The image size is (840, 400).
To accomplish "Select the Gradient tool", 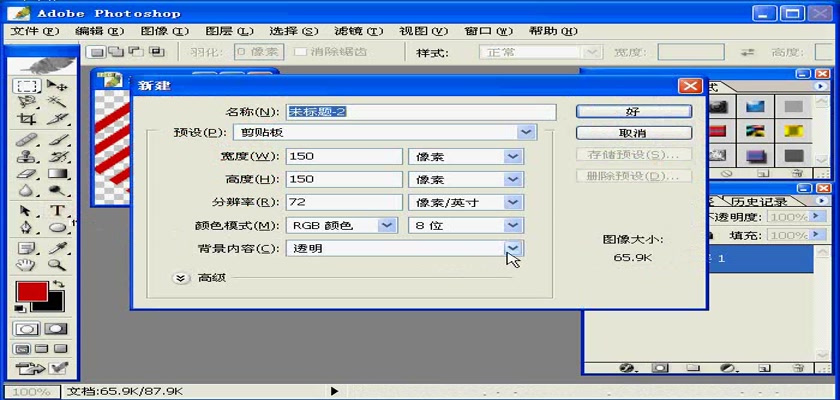I will 57,173.
